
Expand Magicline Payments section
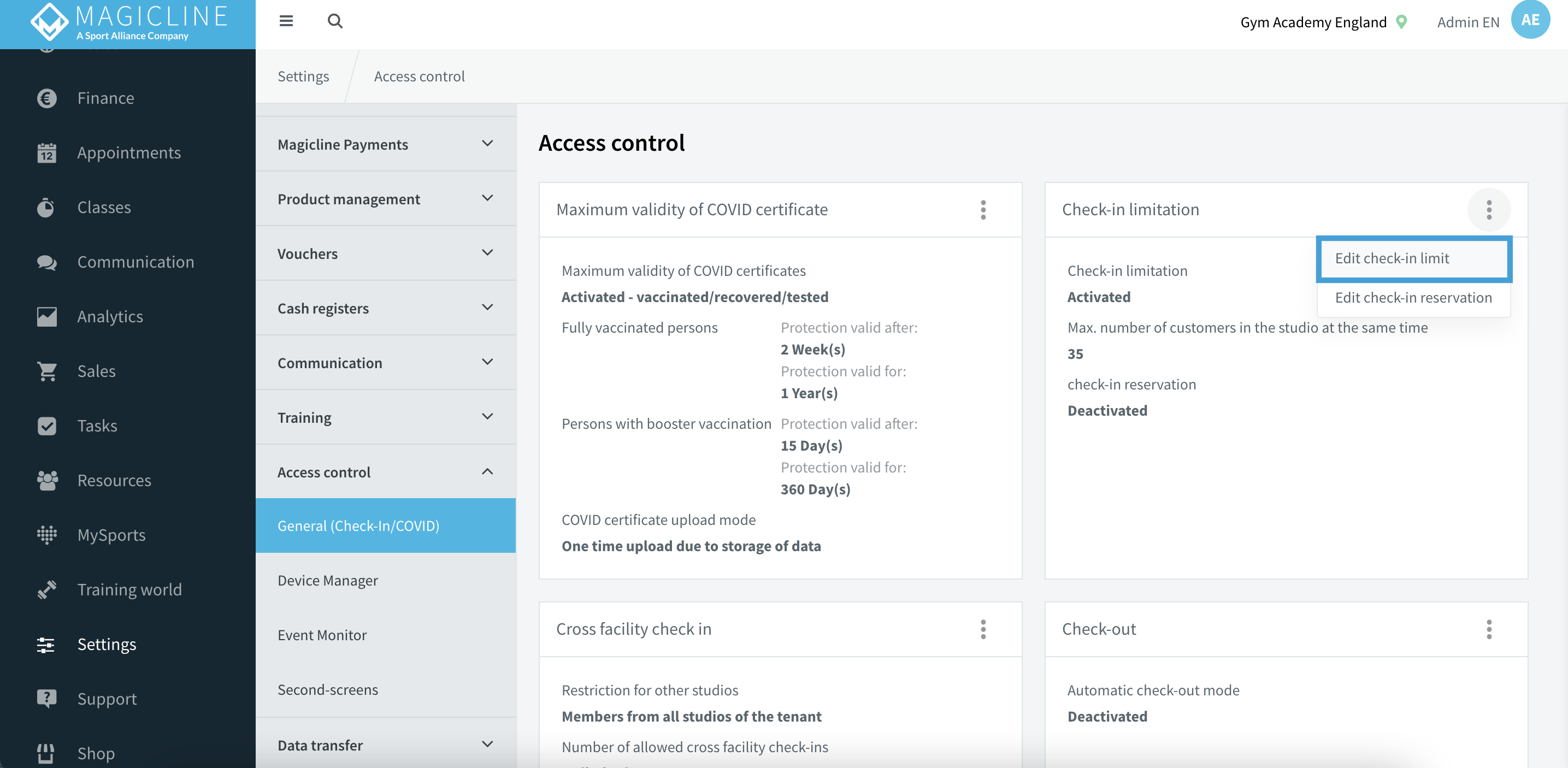coord(386,144)
